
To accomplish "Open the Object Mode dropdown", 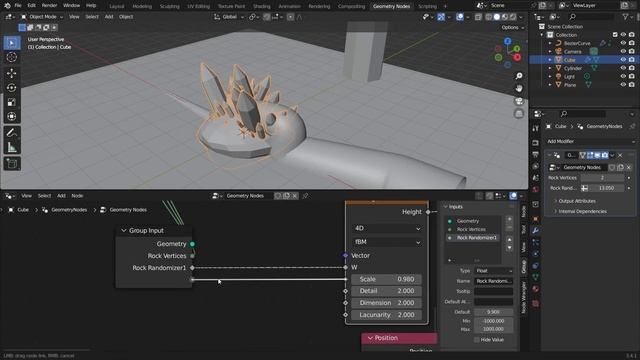I will click(42, 17).
